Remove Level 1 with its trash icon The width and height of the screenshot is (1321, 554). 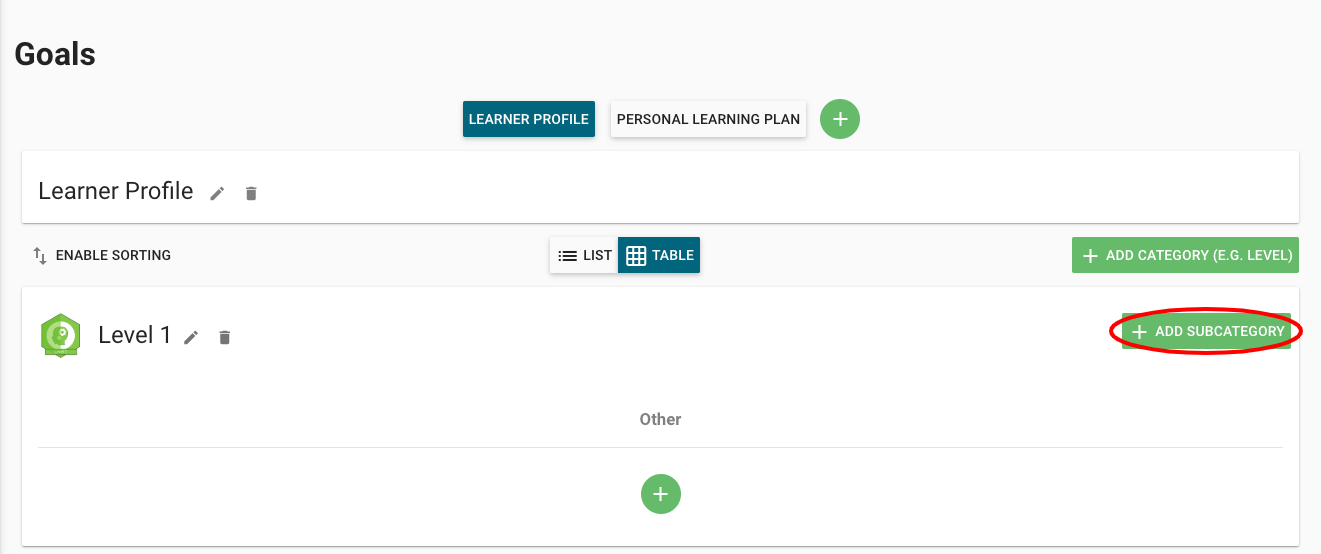[225, 337]
